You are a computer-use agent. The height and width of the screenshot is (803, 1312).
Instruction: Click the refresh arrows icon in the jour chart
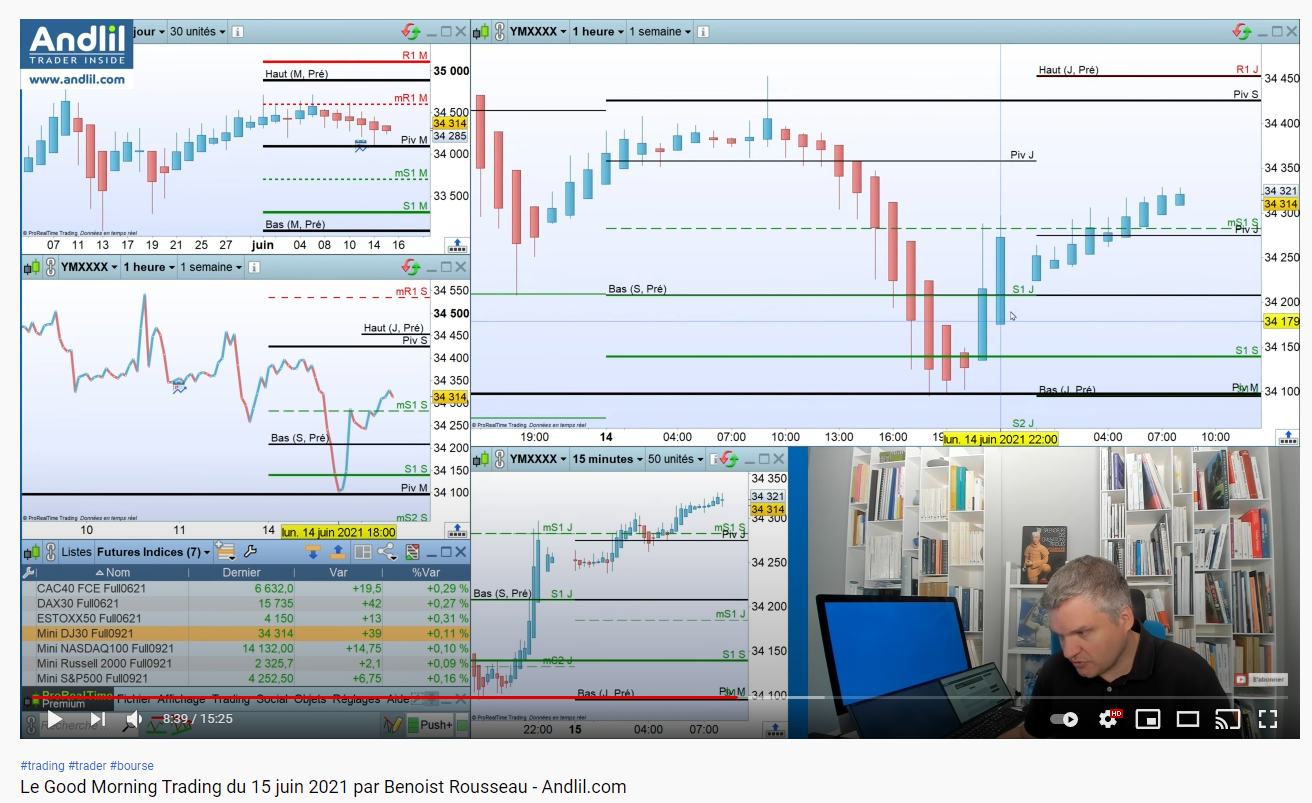[x=411, y=32]
